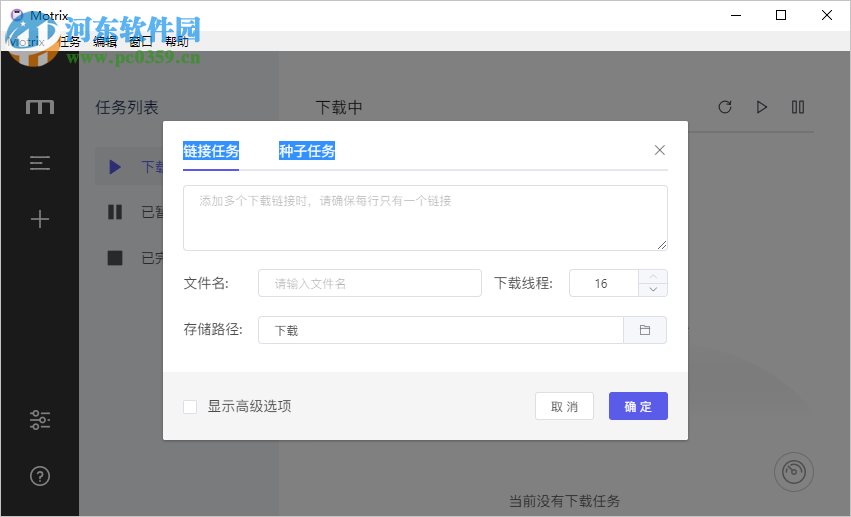Click the text area resize handle corner
The image size is (851, 517).
pos(662,245)
